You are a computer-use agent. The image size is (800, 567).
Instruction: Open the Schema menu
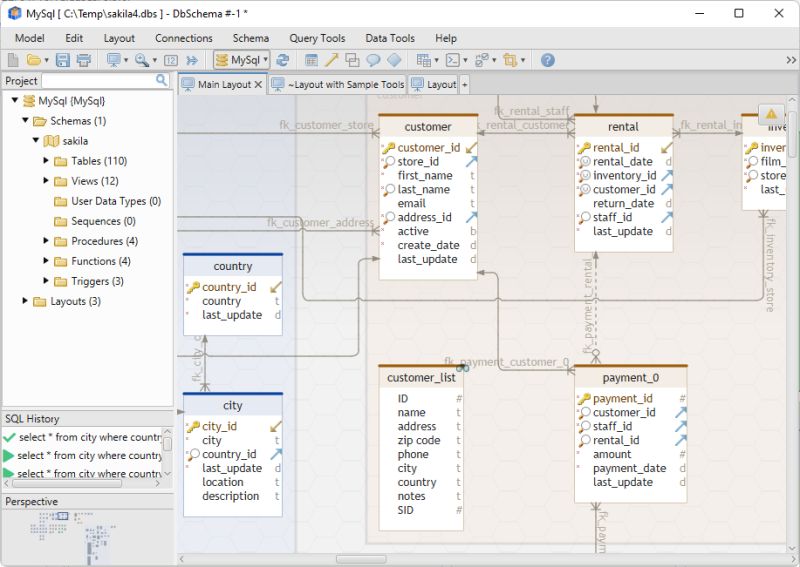[251, 38]
